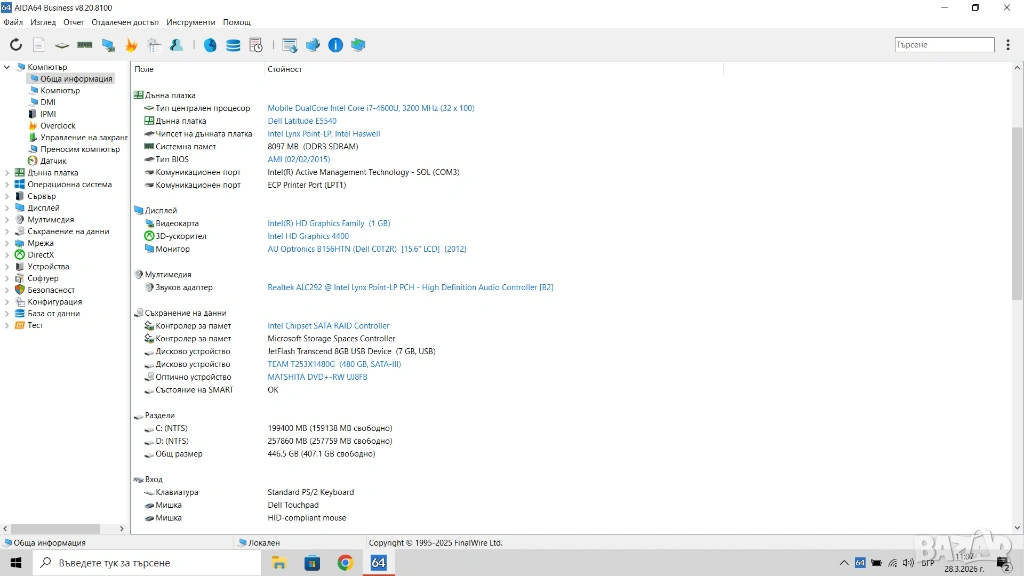Image resolution: width=1024 pixels, height=576 pixels.
Task: Open the Инструменти menu
Action: [190, 22]
